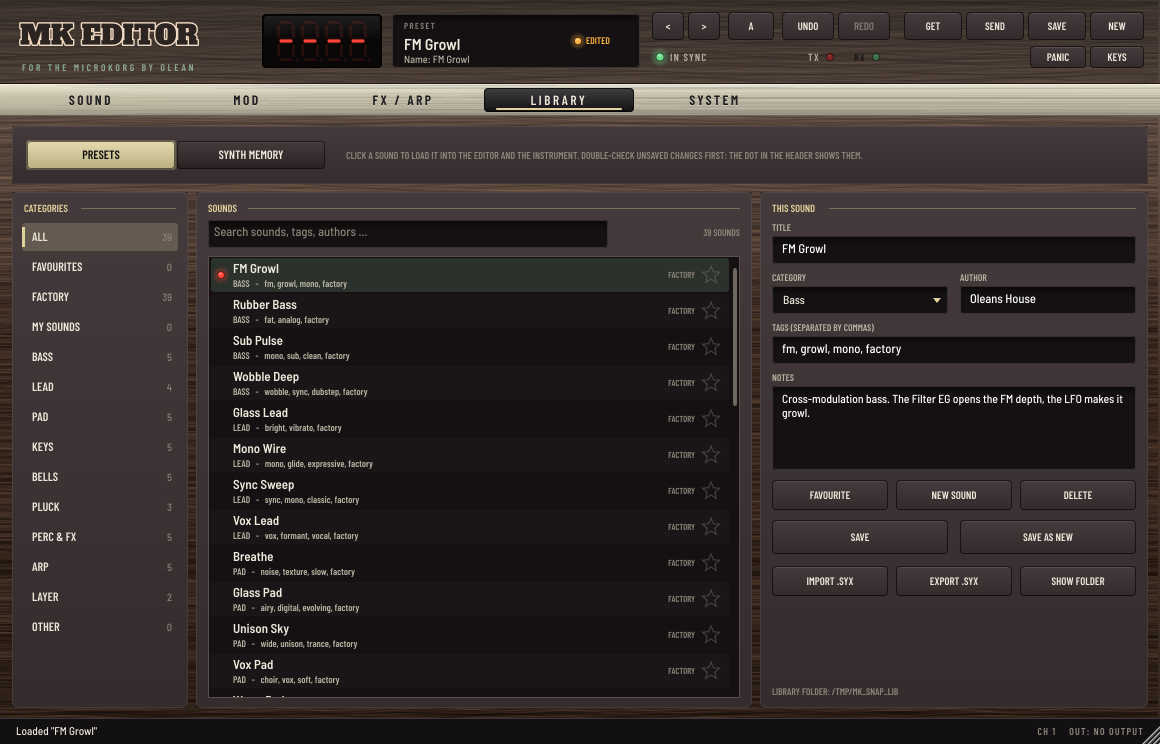
Task: Click DELETE for this sound
Action: [x=1077, y=495]
